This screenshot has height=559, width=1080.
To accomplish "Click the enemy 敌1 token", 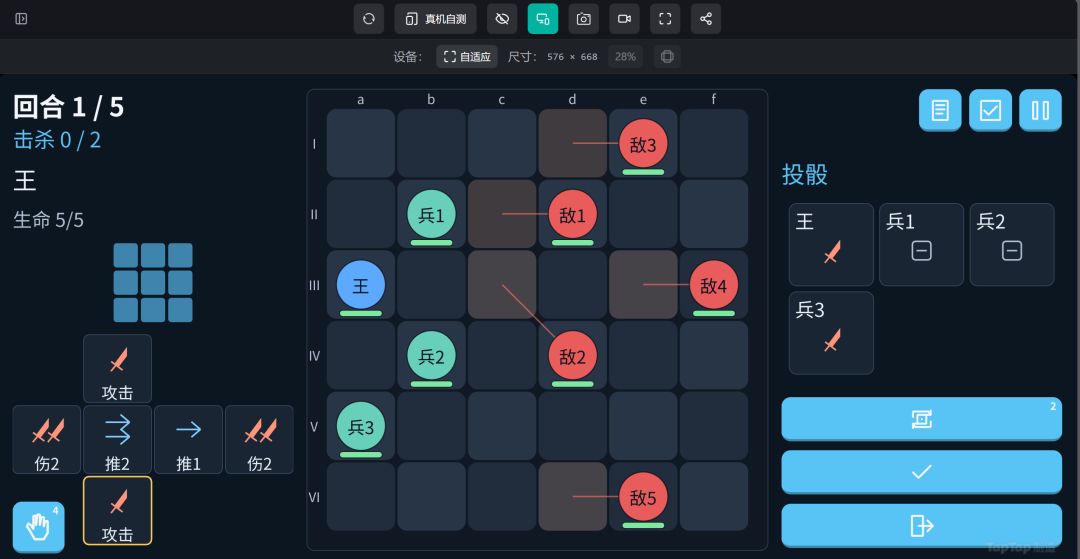I will [572, 214].
